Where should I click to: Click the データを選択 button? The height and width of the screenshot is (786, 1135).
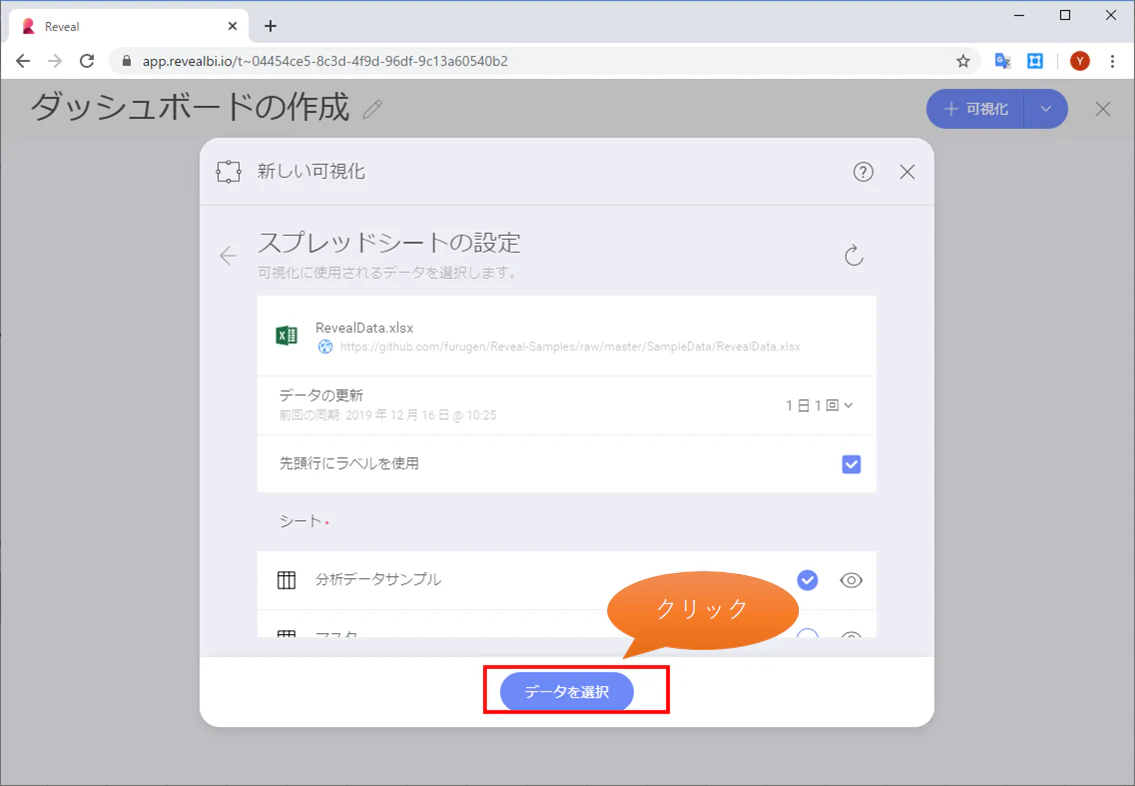coord(567,692)
